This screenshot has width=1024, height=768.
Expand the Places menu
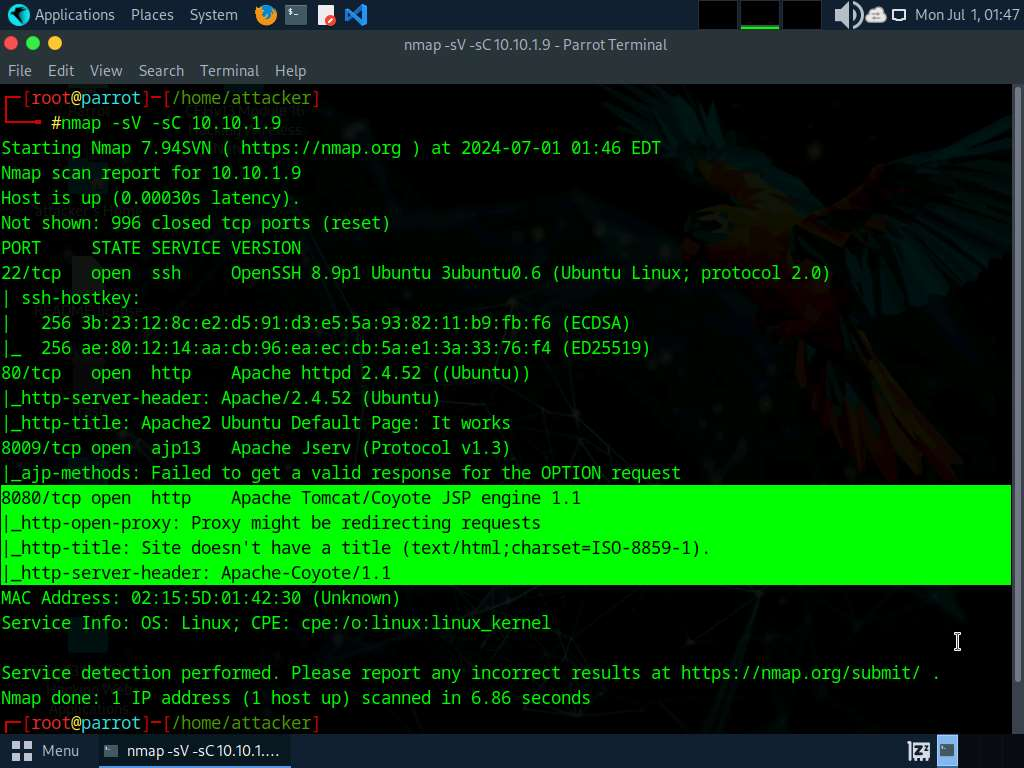click(152, 15)
